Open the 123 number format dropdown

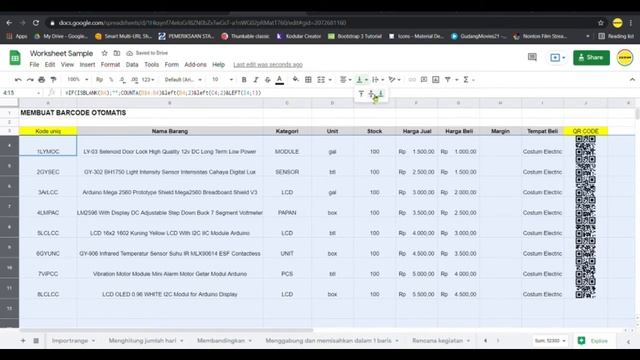pyautogui.click(x=148, y=80)
